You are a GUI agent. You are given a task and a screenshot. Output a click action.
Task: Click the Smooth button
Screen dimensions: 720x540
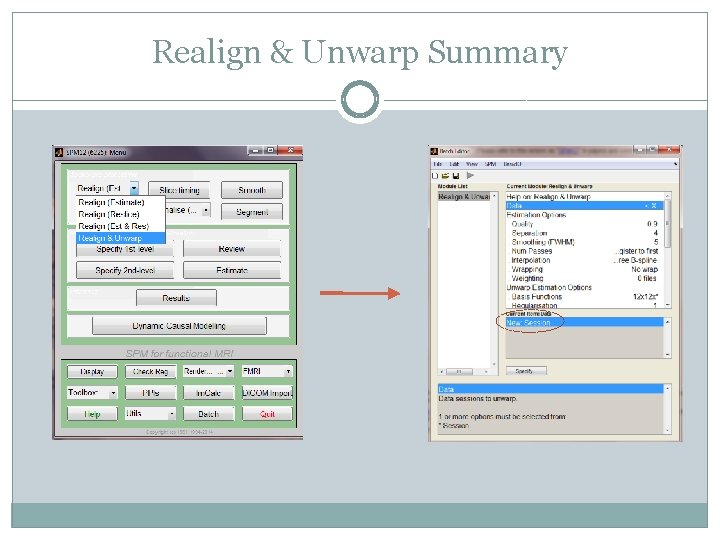click(x=252, y=190)
